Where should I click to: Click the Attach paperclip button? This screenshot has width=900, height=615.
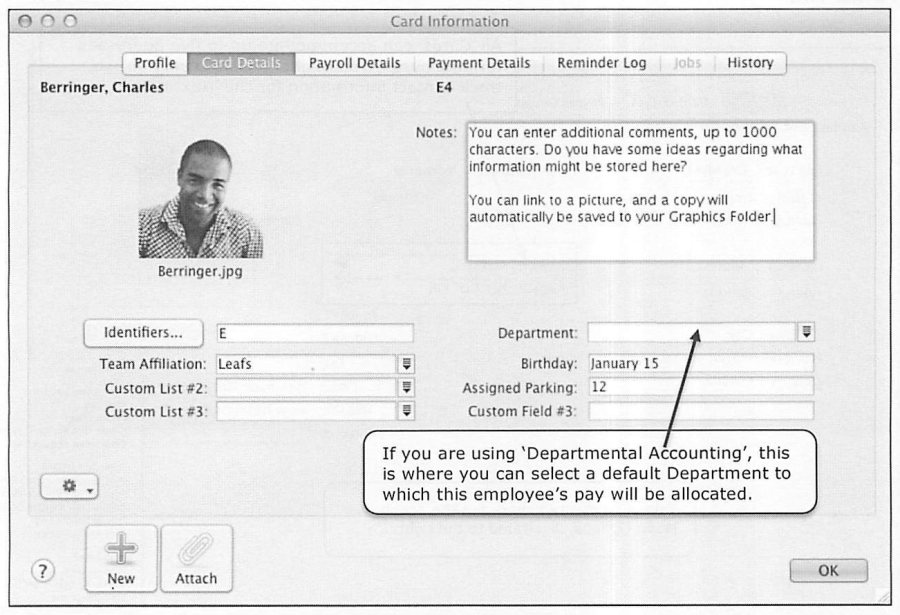(x=196, y=558)
